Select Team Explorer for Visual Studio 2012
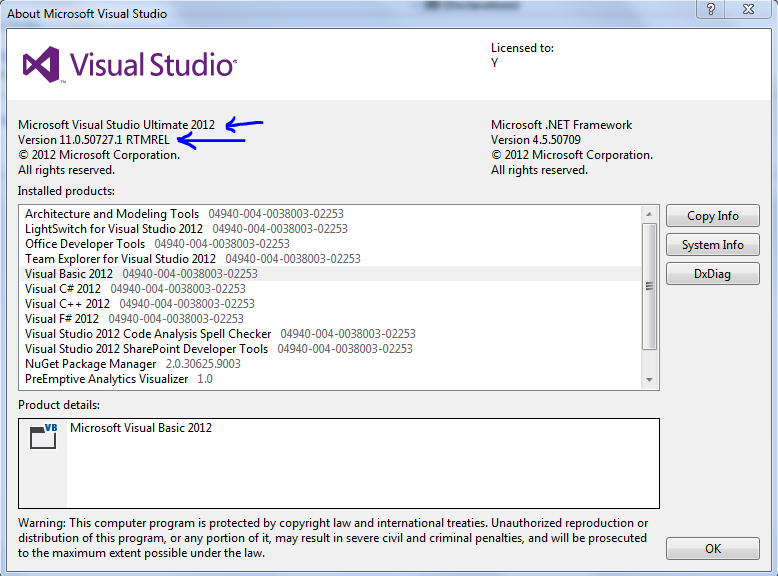Viewport: 778px width, 576px height. (332, 258)
